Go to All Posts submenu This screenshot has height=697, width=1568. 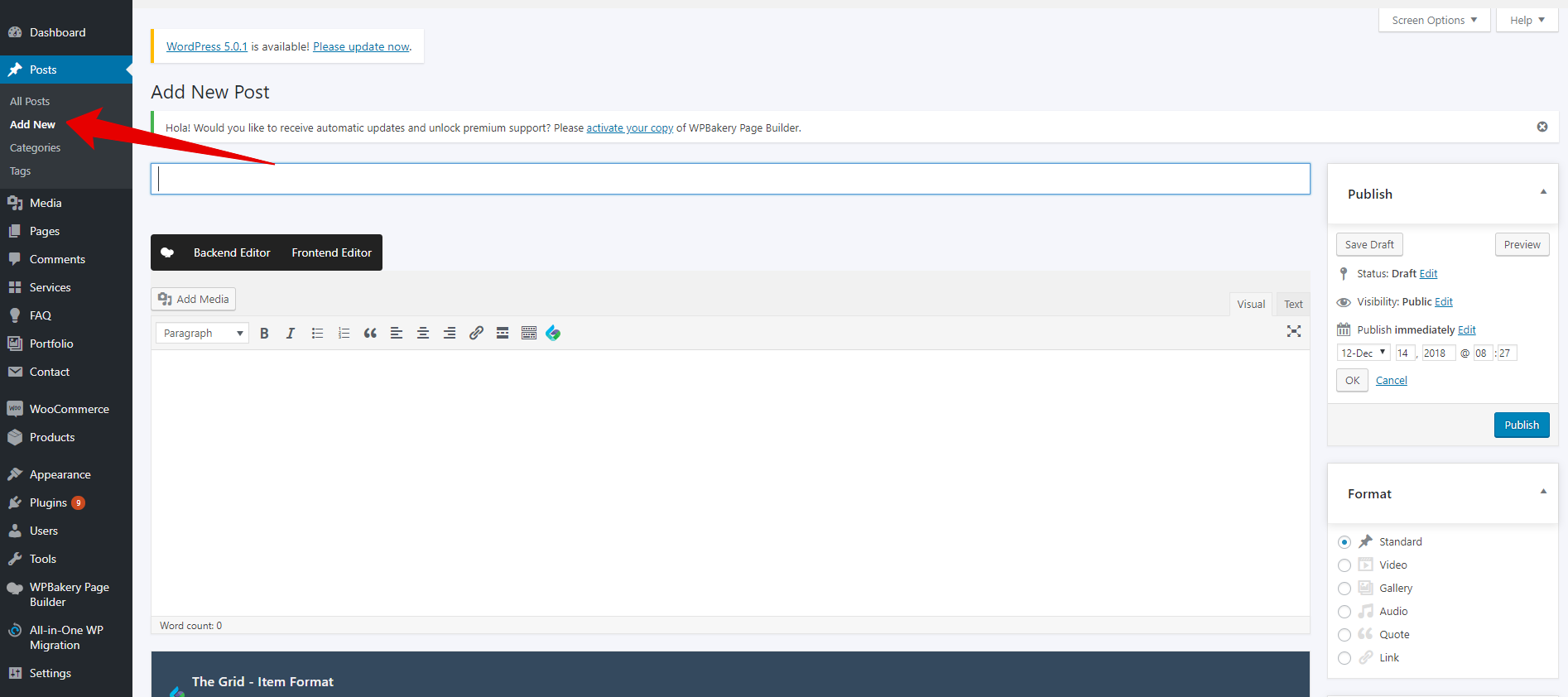(x=30, y=101)
